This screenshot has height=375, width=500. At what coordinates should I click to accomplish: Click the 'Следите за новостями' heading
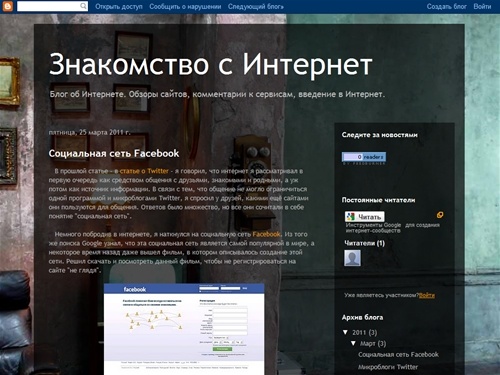tap(380, 135)
